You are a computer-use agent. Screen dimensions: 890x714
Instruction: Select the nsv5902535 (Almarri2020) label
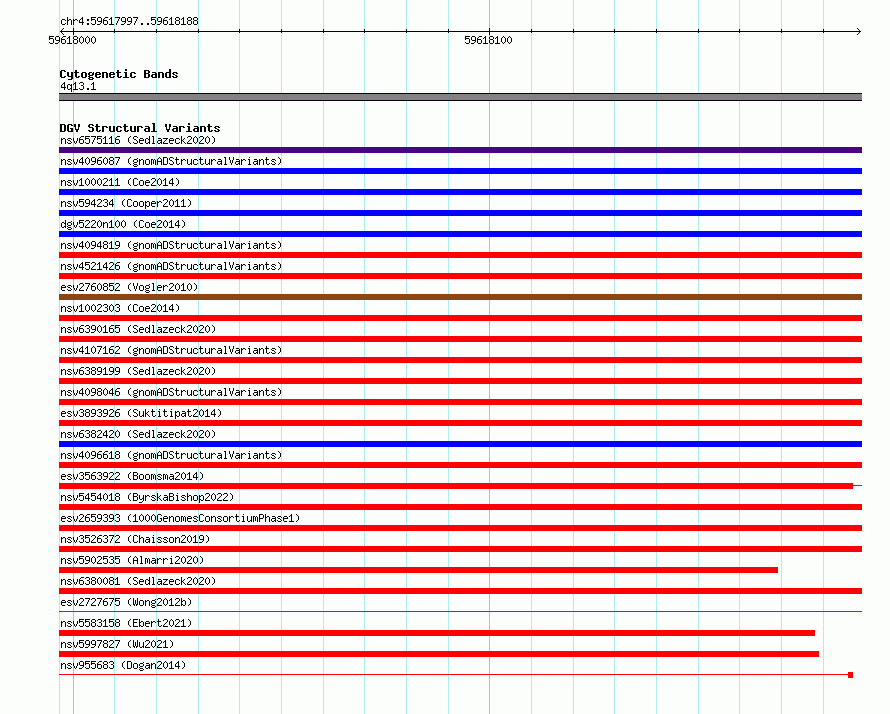click(132, 560)
